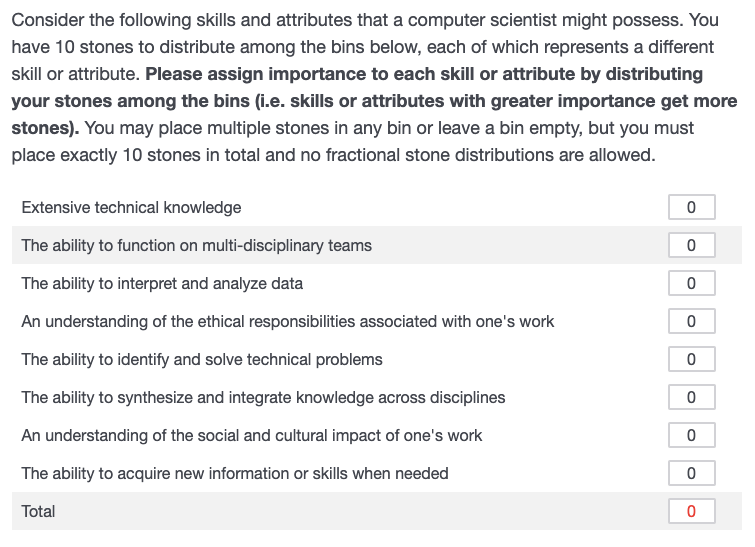
Task: Click the social and cultural impact input
Action: 691,435
